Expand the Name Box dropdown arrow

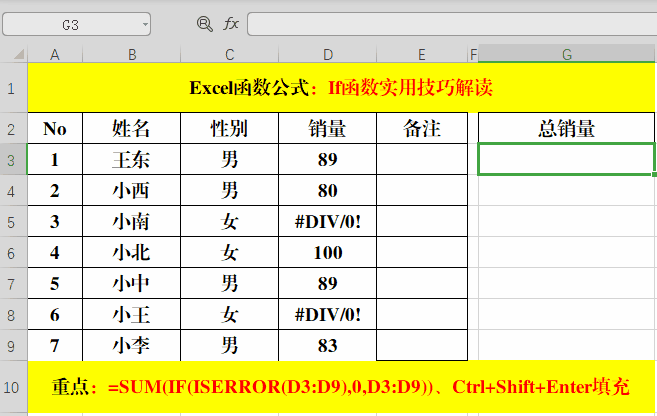click(145, 24)
